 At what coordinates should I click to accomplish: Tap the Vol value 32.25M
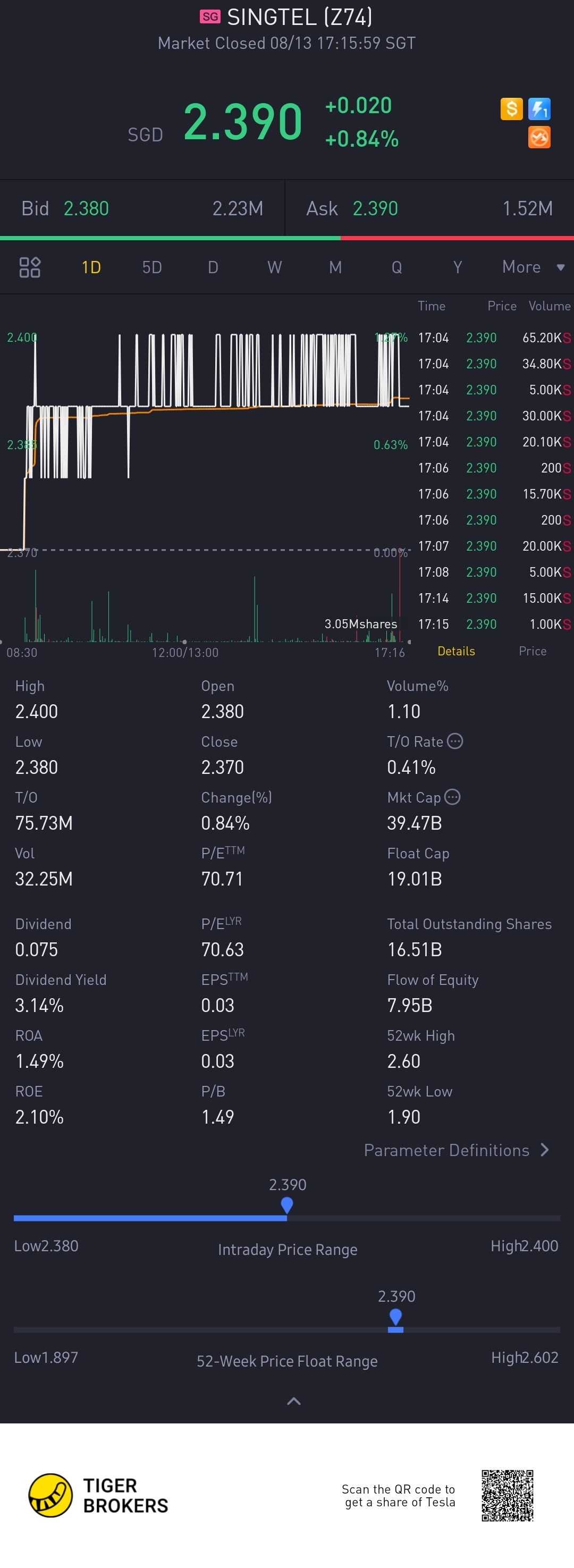(44, 879)
